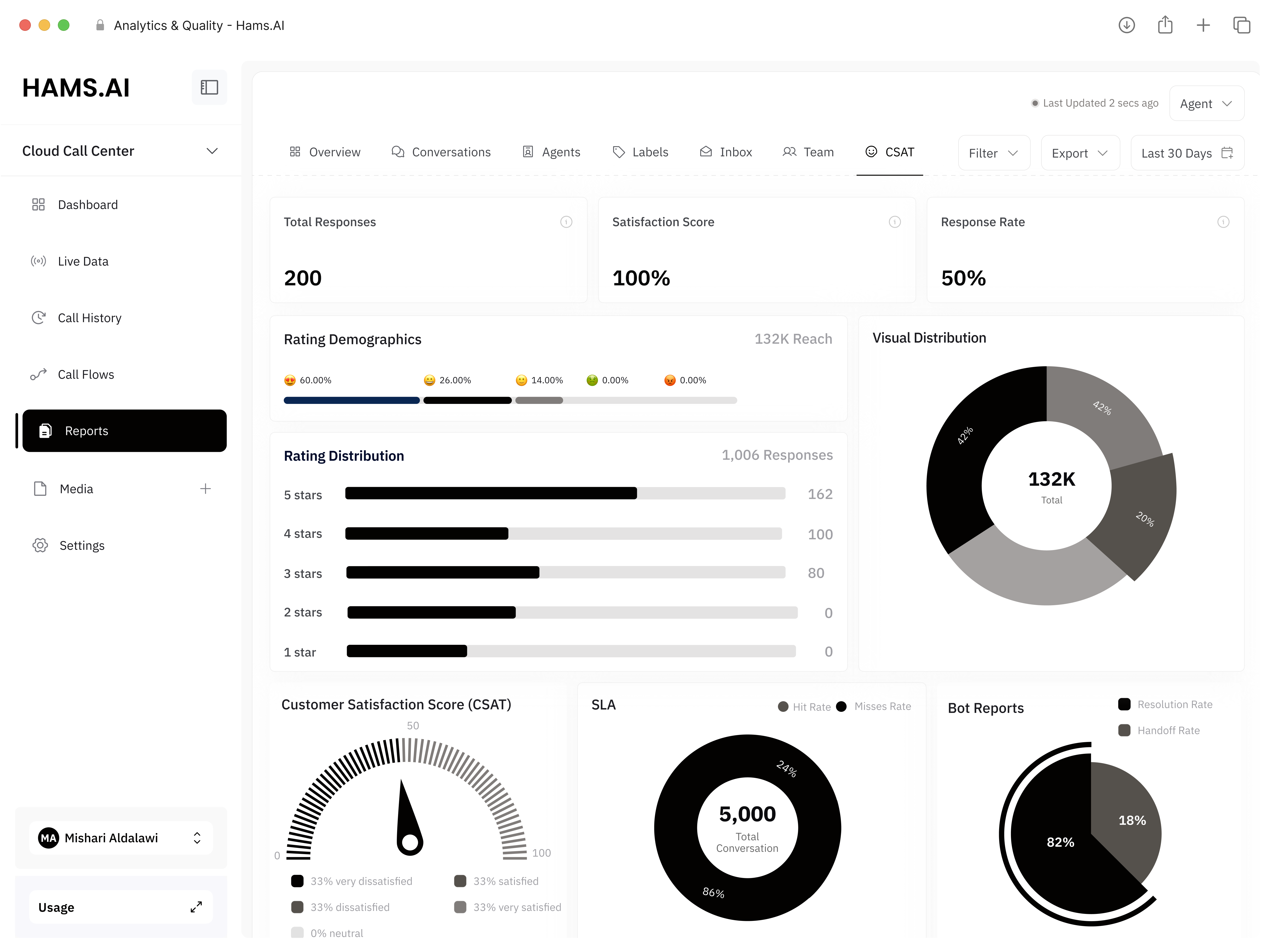1273x952 pixels.
Task: Click the smiling emoji at 14.00%
Action: [521, 381]
